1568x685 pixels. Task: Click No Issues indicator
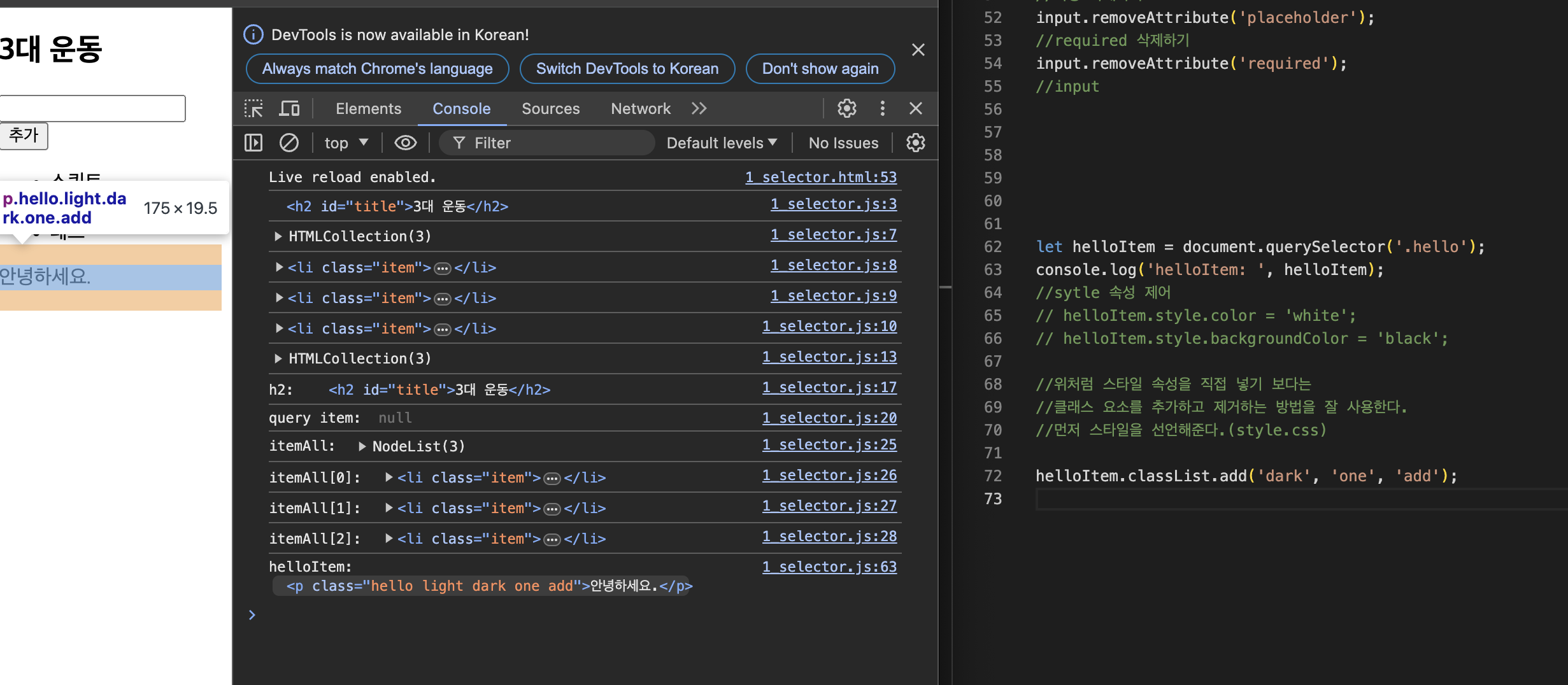[x=843, y=143]
